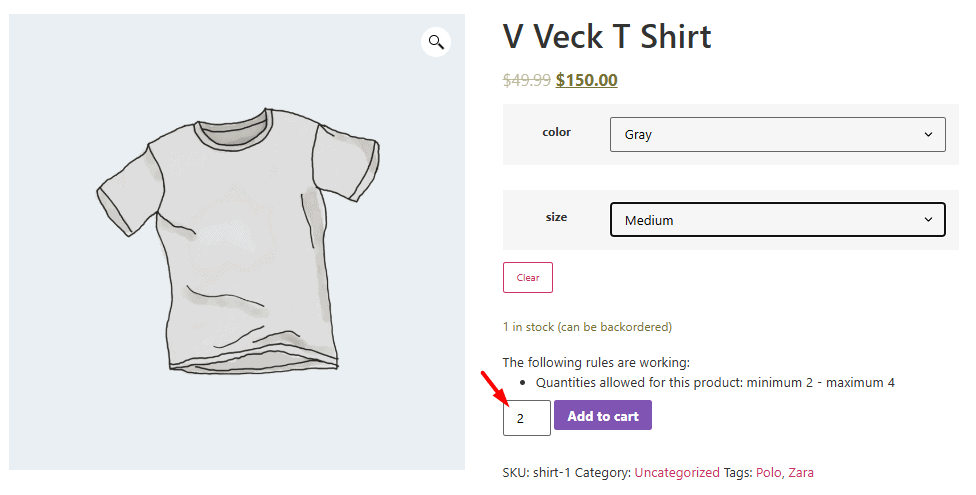976x495 pixels.
Task: Click the gray T-shirt product image
Action: (x=237, y=240)
